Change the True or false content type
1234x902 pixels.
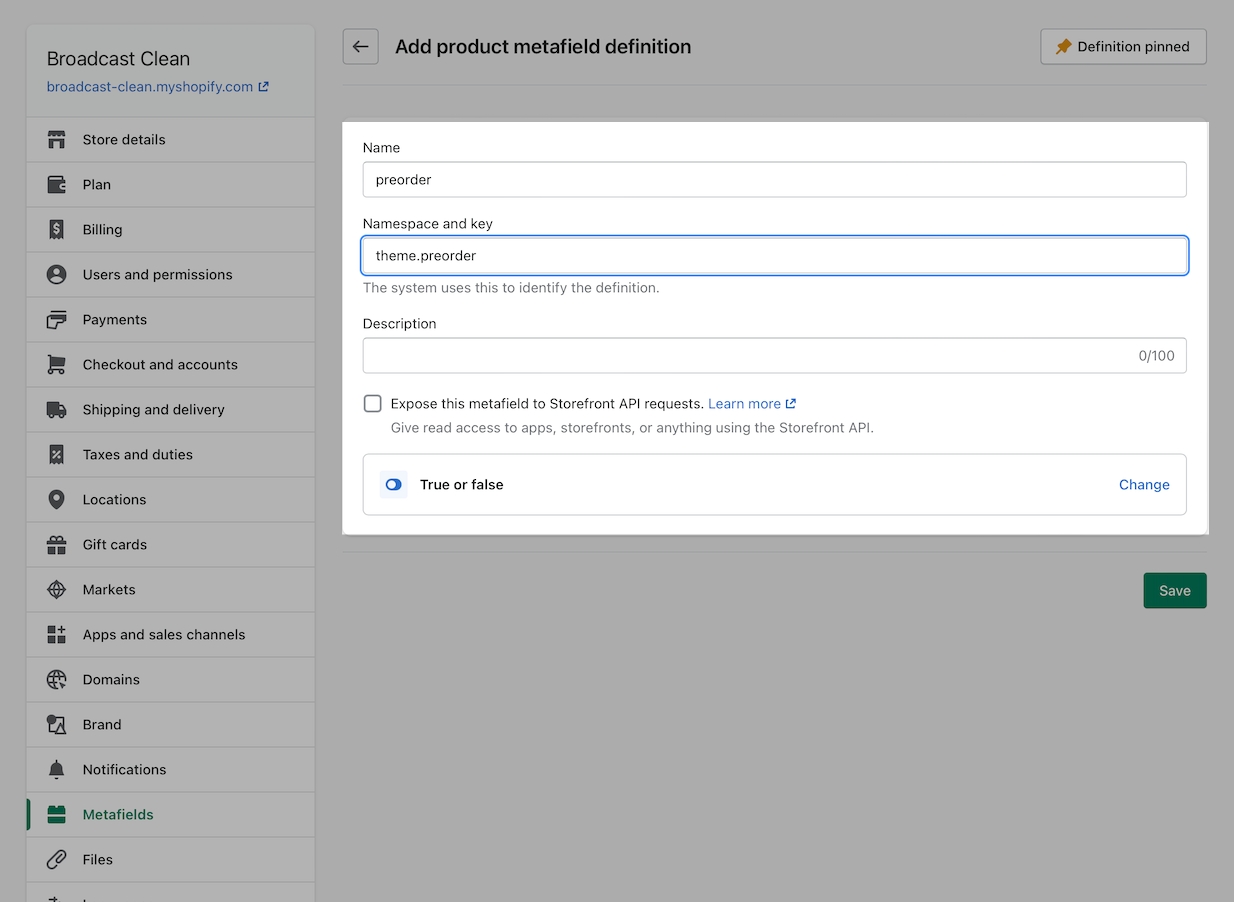1143,485
